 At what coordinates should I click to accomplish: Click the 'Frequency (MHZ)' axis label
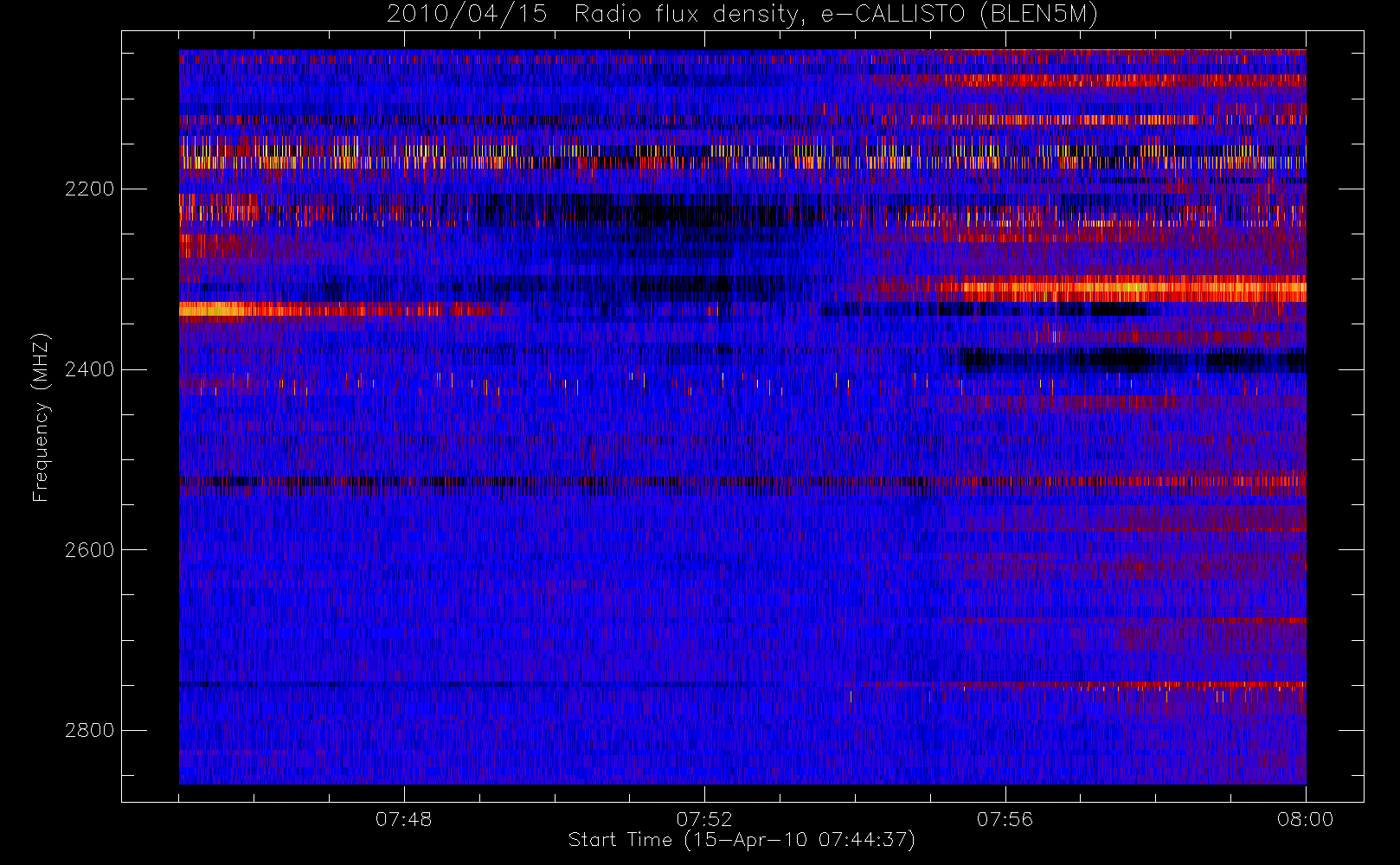pyautogui.click(x=41, y=418)
